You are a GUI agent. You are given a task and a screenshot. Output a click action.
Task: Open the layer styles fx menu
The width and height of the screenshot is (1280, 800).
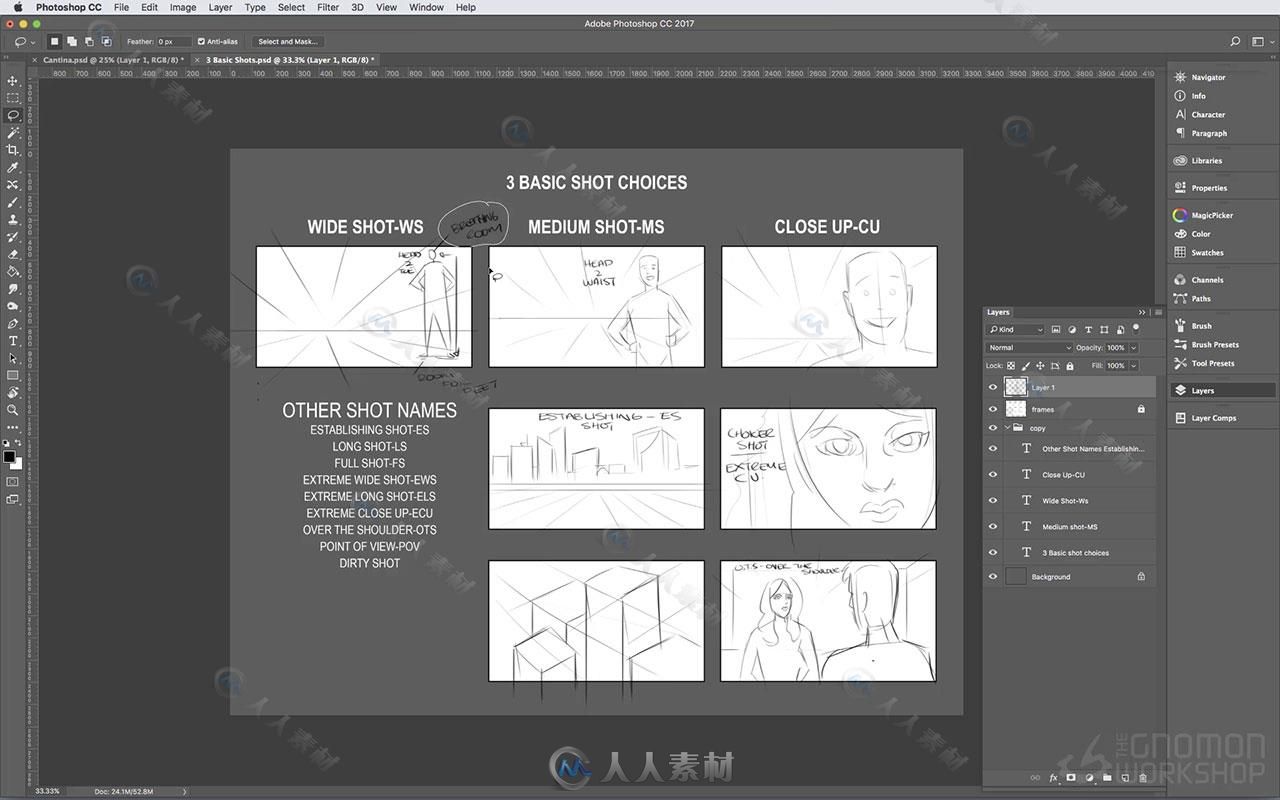pos(1053,777)
